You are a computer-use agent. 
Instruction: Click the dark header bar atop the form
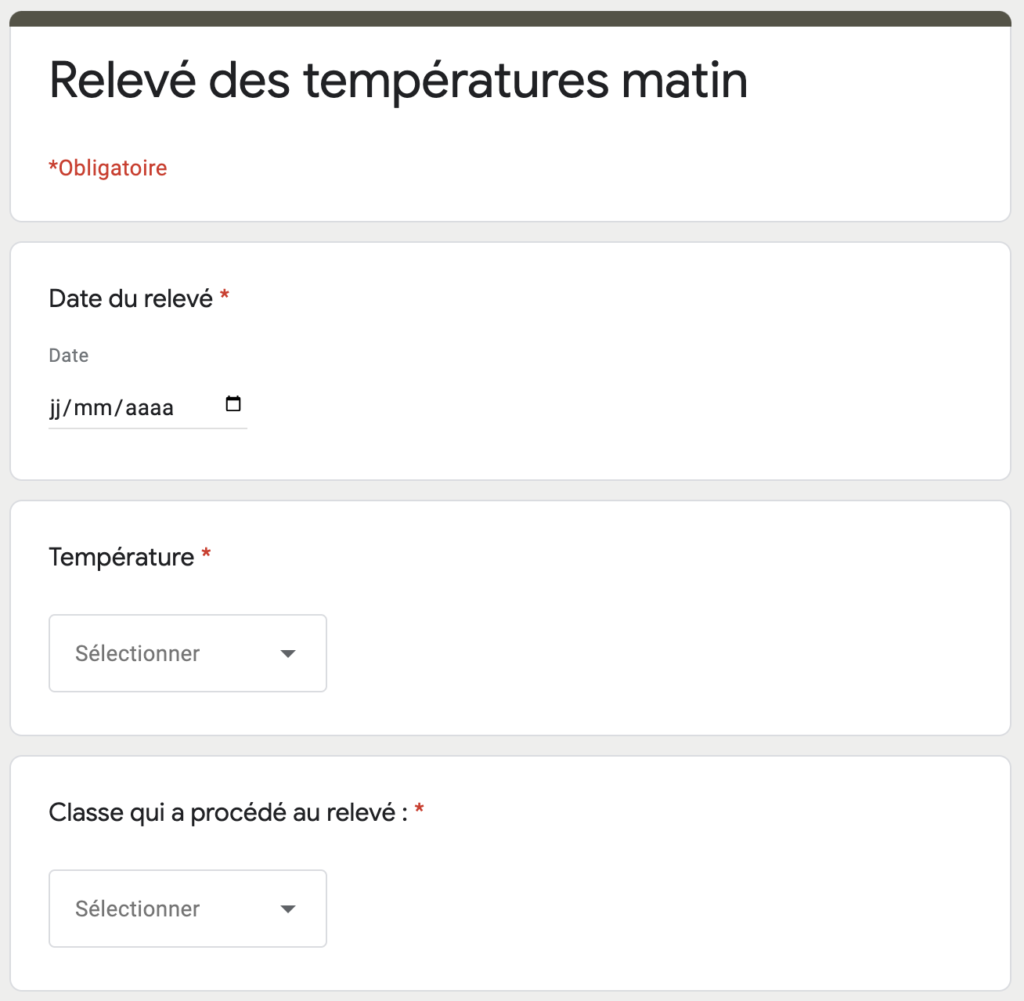(x=510, y=18)
